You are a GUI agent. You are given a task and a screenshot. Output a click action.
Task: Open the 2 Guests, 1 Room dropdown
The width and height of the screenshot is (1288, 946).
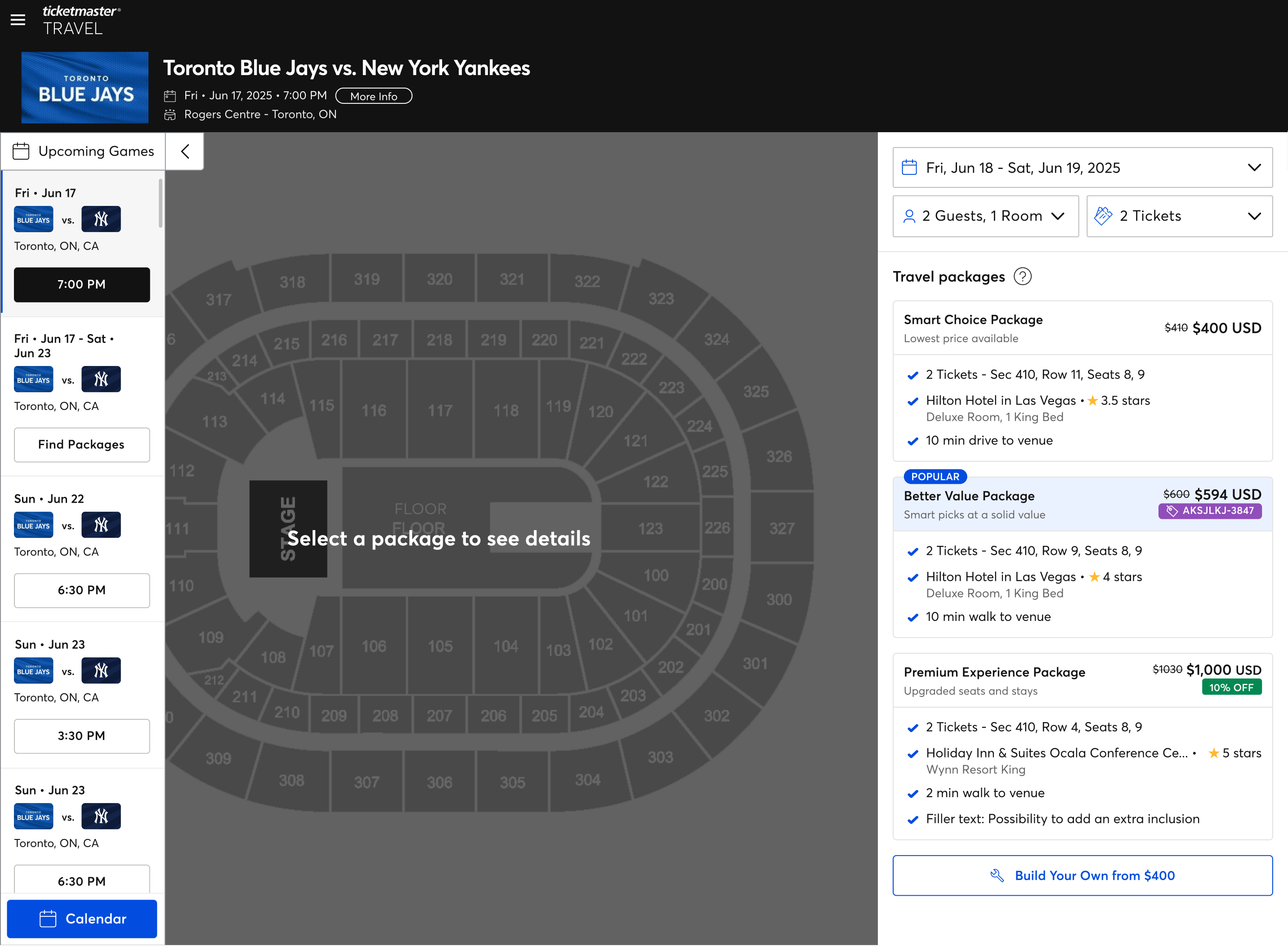986,216
